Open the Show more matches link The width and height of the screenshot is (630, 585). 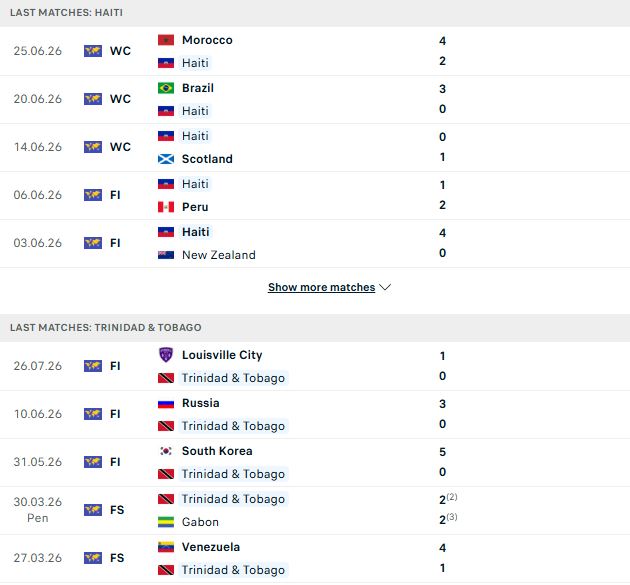click(x=321, y=287)
